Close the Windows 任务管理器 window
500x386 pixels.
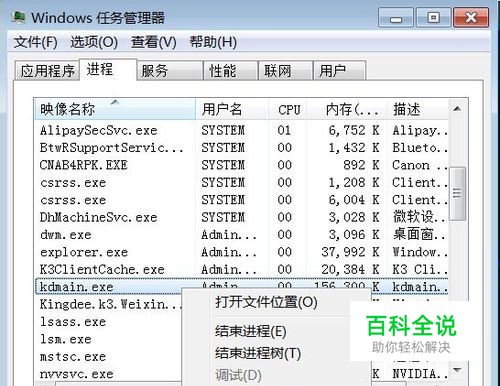tap(471, 18)
